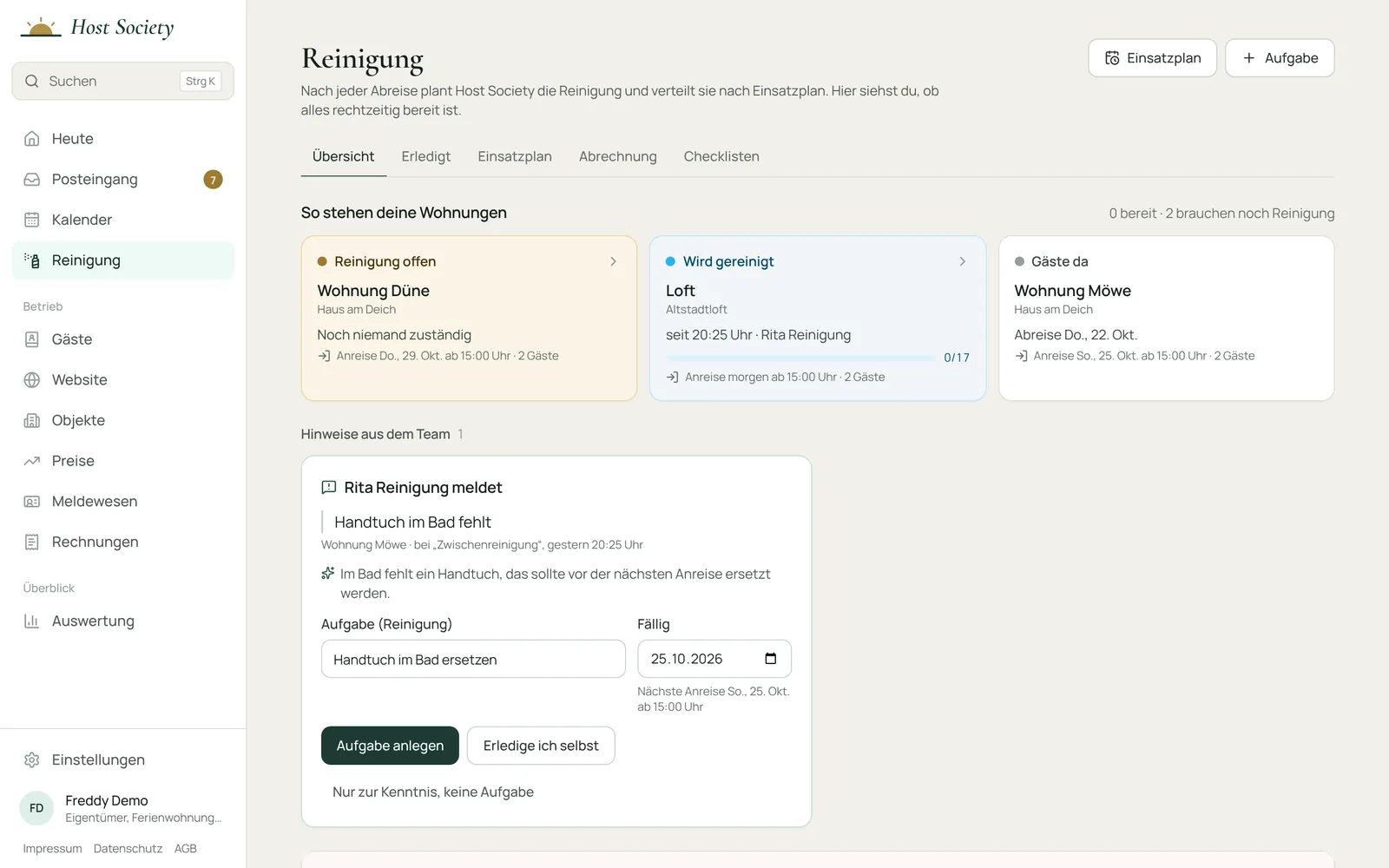
Task: Open the Abrechnung tab
Action: [x=618, y=156]
